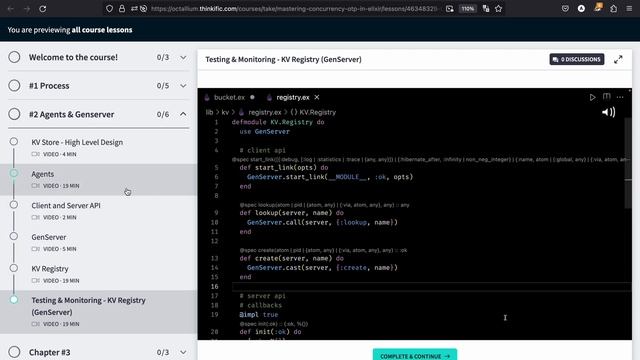Image resolution: width=640 pixels, height=360 pixels.
Task: Mute video with the speaker icon
Action: pos(608,112)
